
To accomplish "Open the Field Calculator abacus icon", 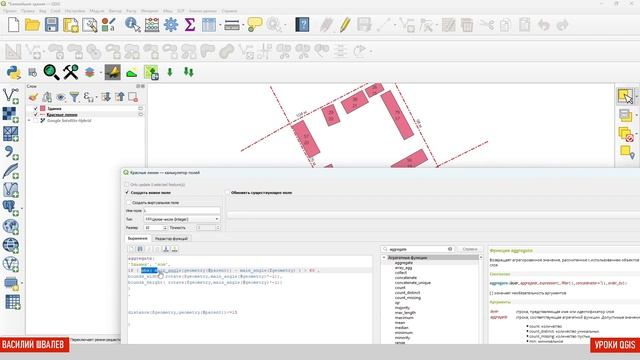I will 152,25.
